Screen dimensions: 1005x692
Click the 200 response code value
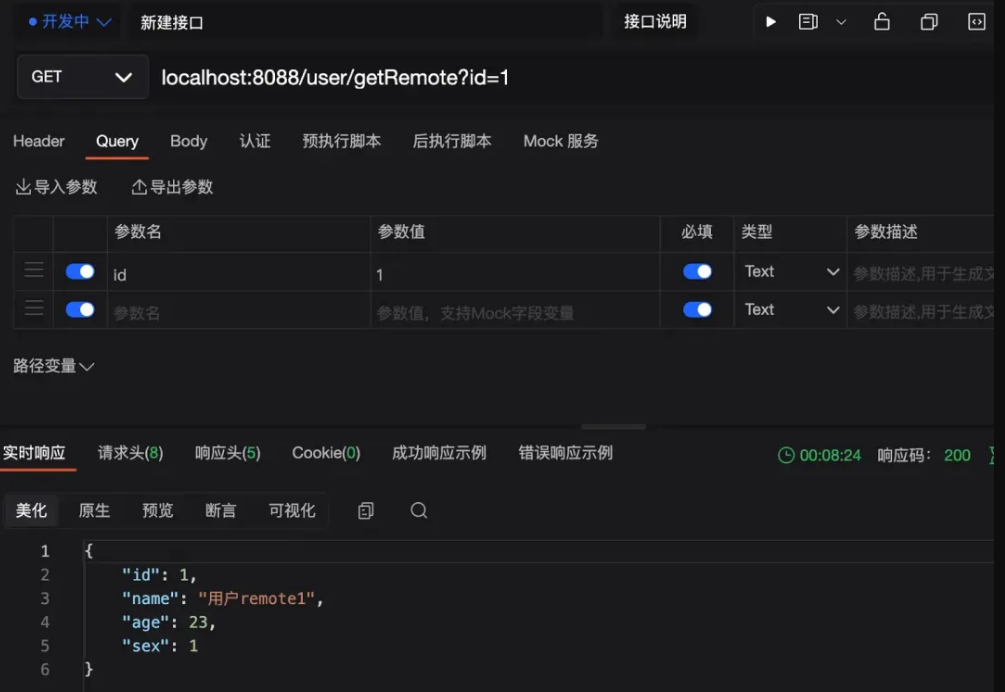pos(957,456)
